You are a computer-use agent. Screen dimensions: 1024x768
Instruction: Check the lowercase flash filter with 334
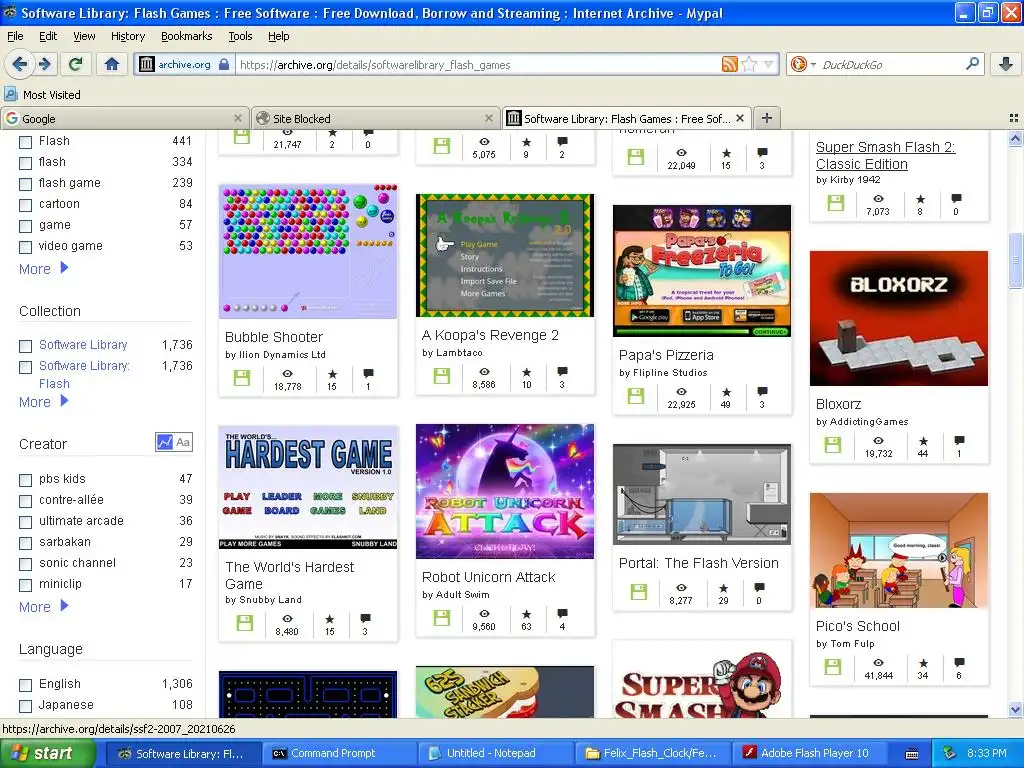point(25,163)
